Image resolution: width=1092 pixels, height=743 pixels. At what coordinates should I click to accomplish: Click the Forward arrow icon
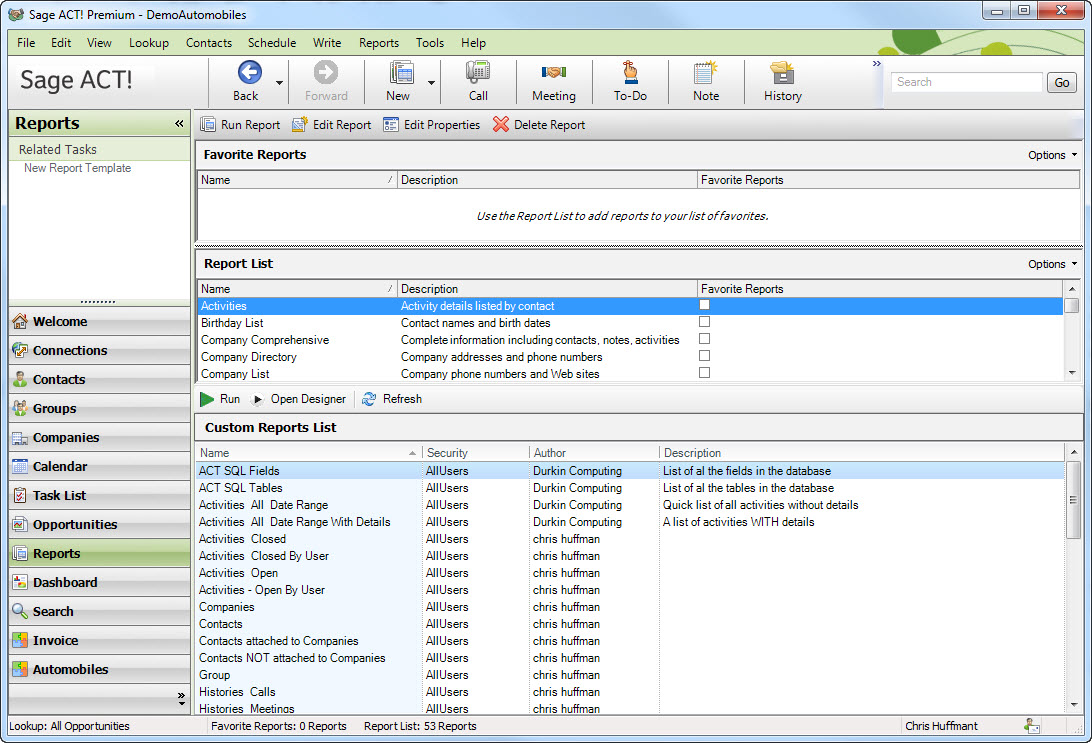pyautogui.click(x=325, y=72)
